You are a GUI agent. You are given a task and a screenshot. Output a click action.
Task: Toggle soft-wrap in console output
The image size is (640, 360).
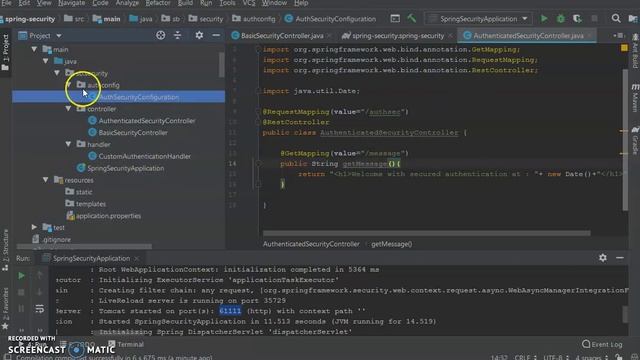[40, 309]
